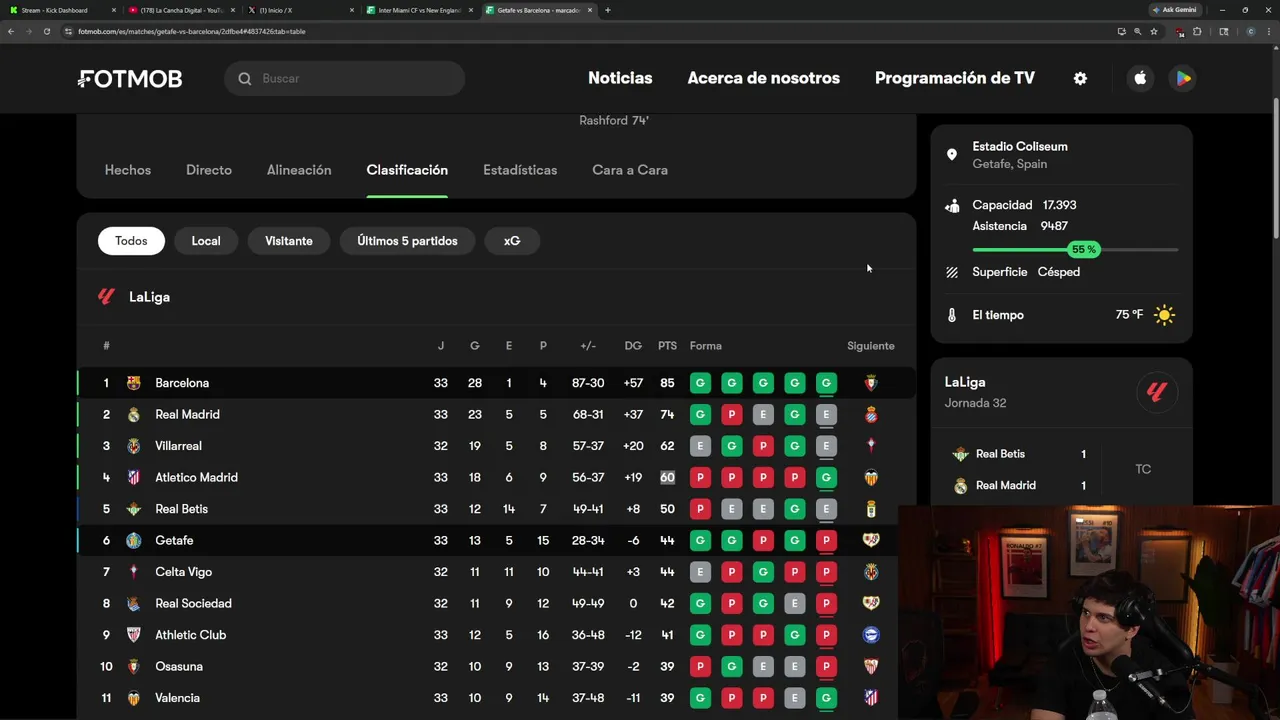This screenshot has width=1280, height=720.
Task: Click the Atletico Madrid crest
Action: tap(134, 477)
